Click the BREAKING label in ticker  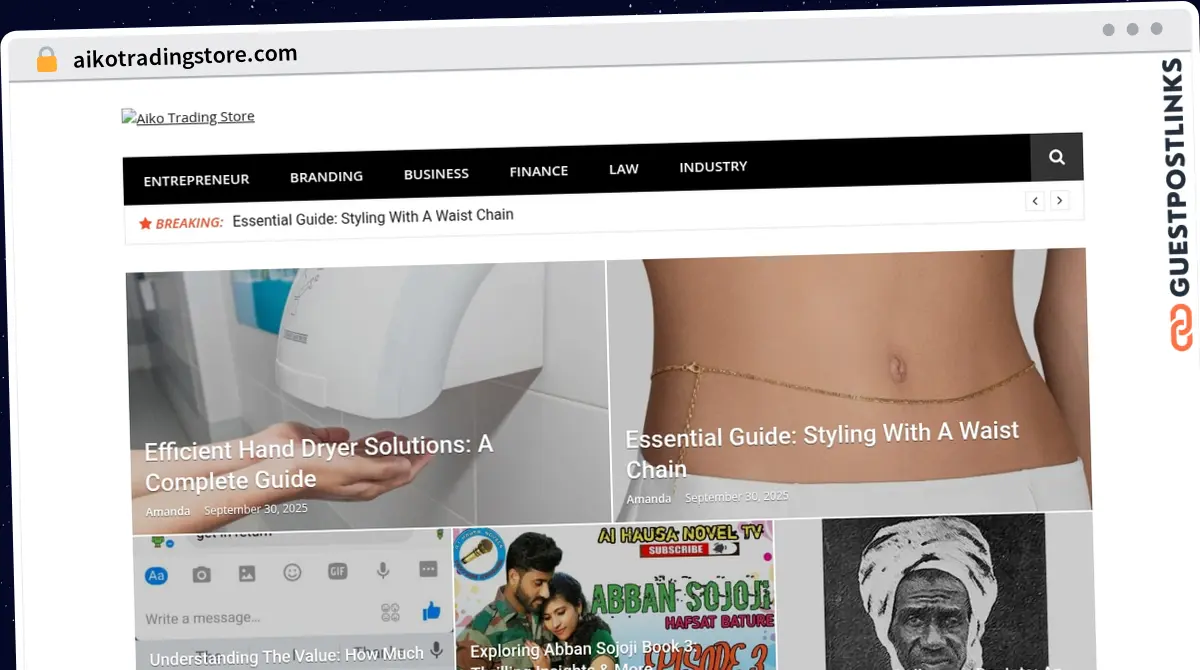pyautogui.click(x=181, y=223)
